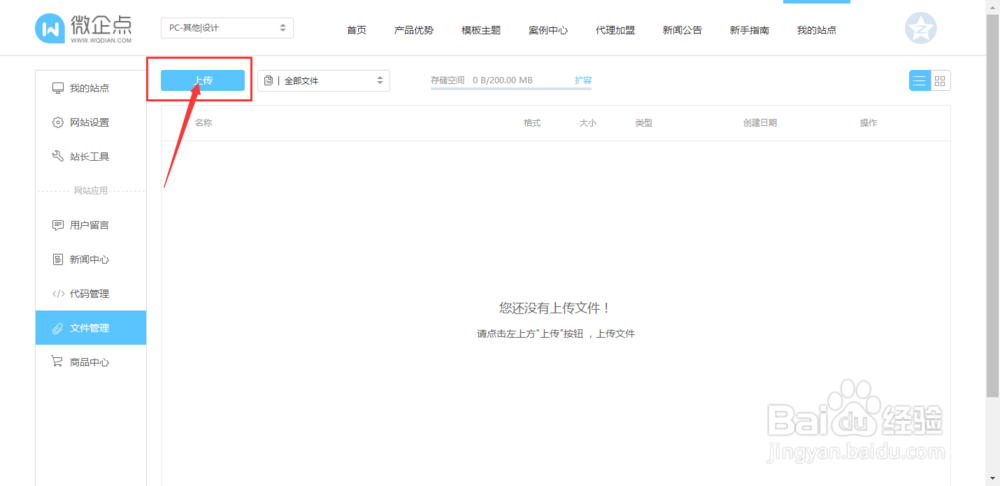
Task: Click the blue 上传 upload button
Action: [x=203, y=80]
